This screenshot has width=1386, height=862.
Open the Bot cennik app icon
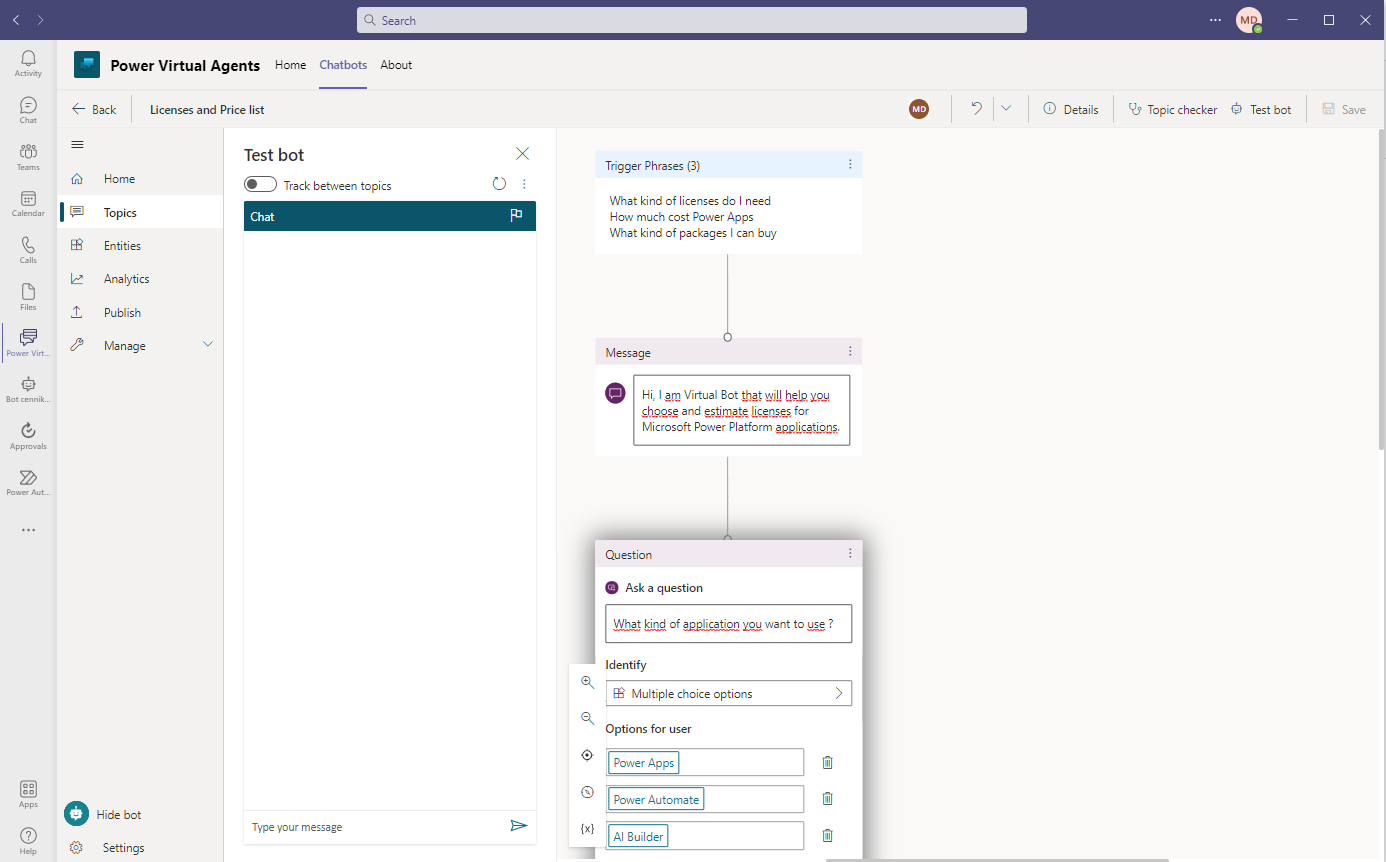click(x=28, y=389)
